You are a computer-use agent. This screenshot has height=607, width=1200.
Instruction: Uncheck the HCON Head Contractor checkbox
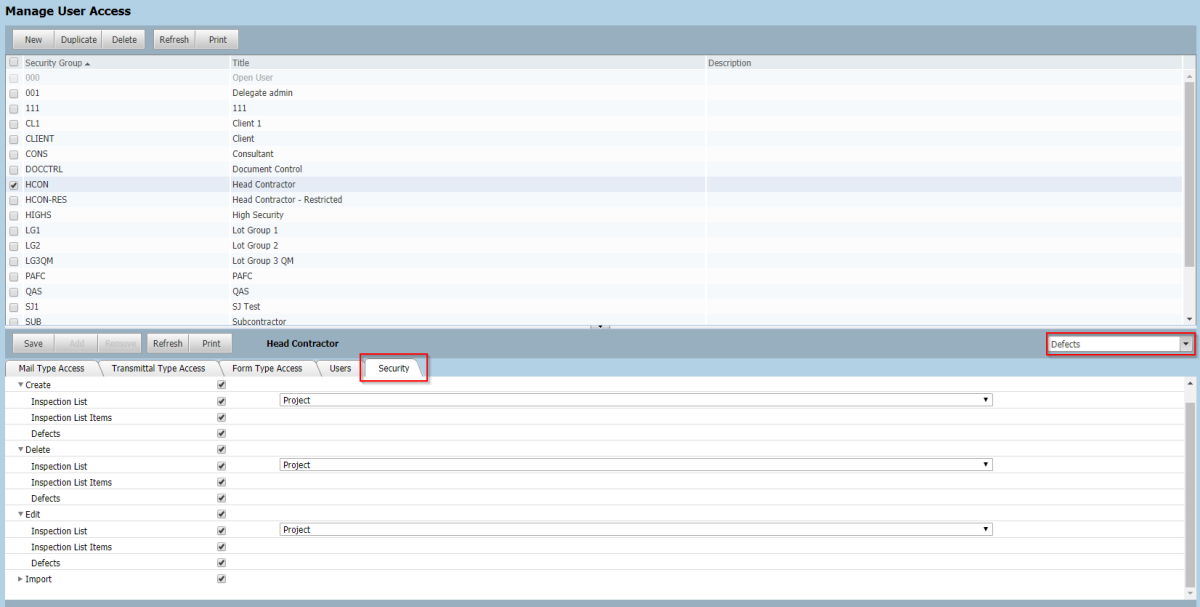point(14,185)
